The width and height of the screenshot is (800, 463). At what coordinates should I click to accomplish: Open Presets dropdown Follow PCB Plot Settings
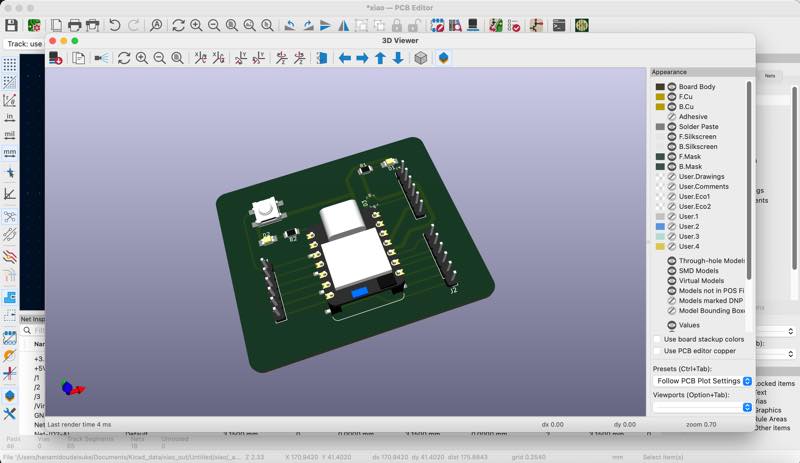(x=702, y=381)
